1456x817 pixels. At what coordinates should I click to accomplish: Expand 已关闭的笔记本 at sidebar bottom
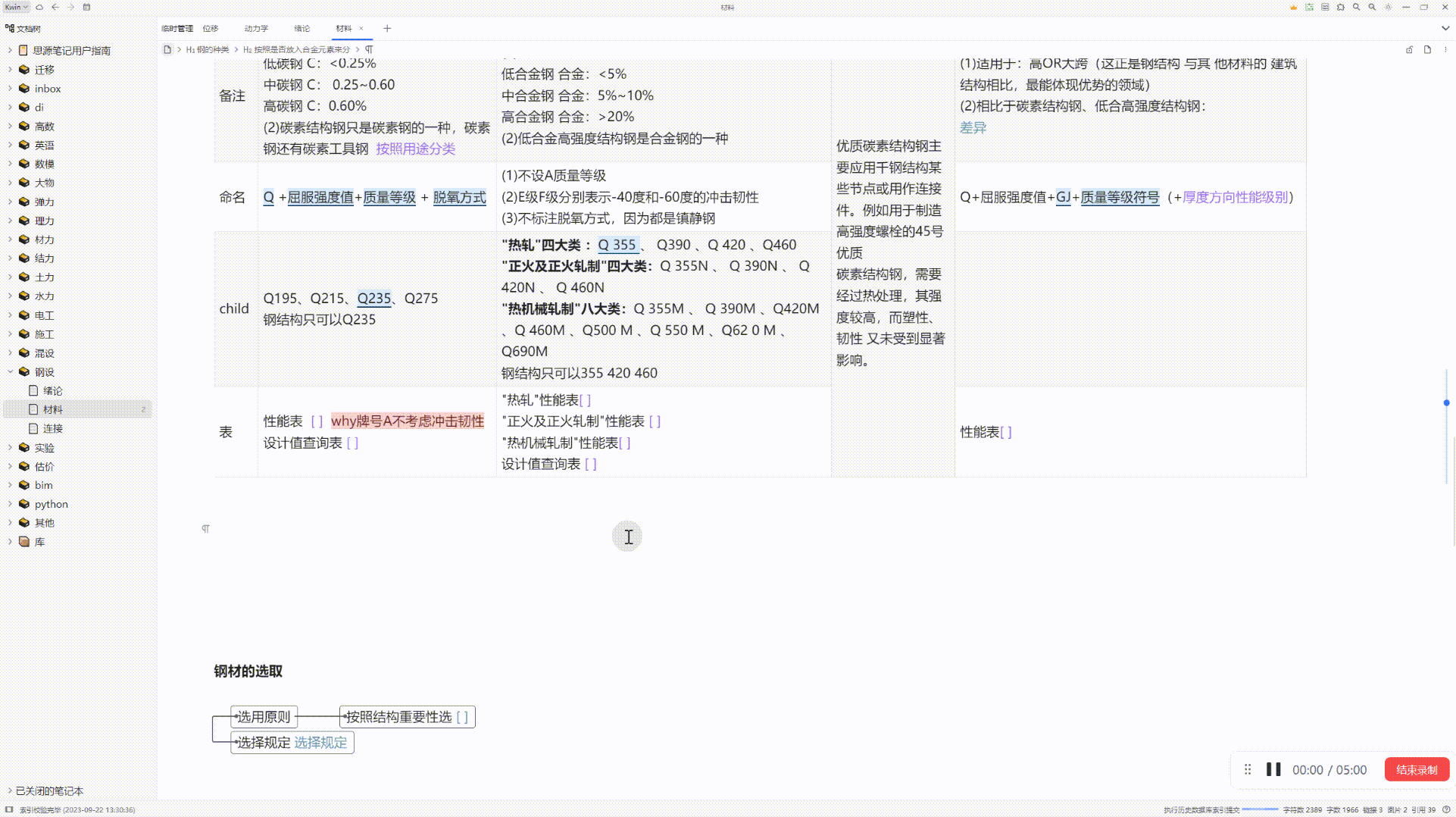point(11,790)
